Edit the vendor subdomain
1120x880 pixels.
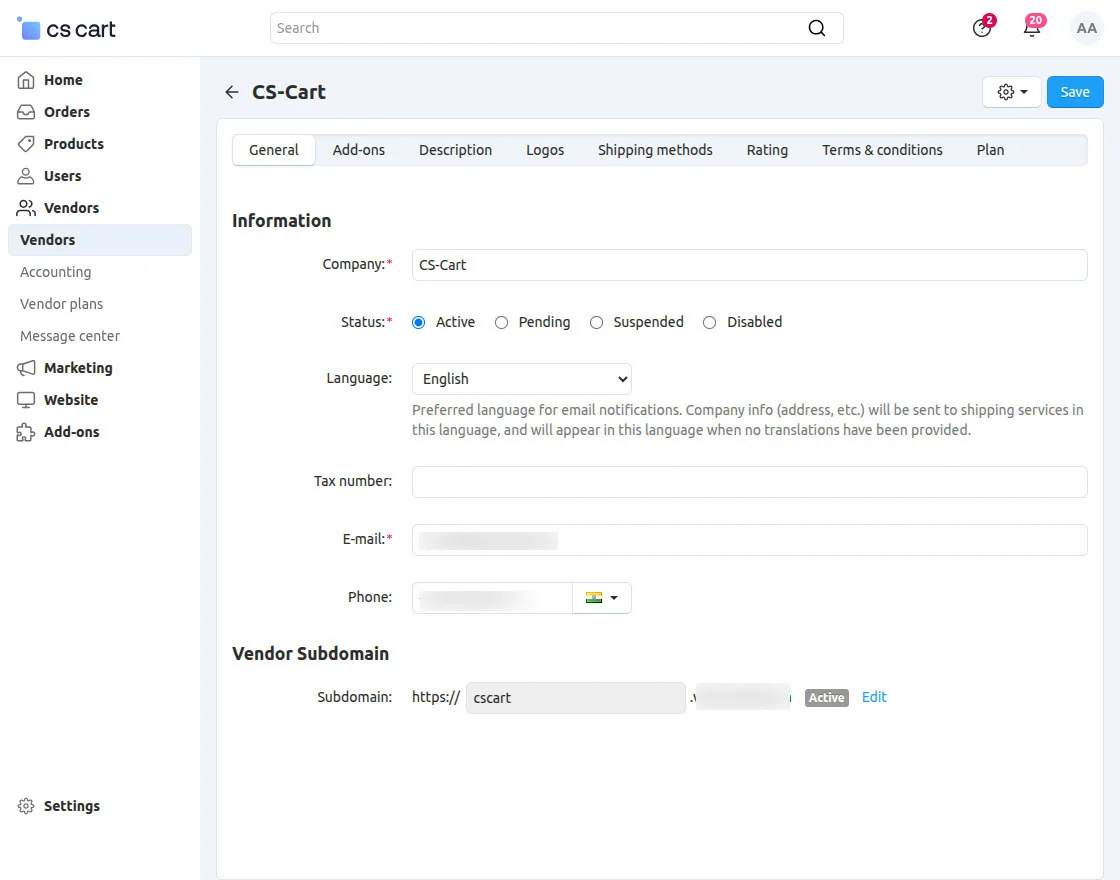click(873, 697)
